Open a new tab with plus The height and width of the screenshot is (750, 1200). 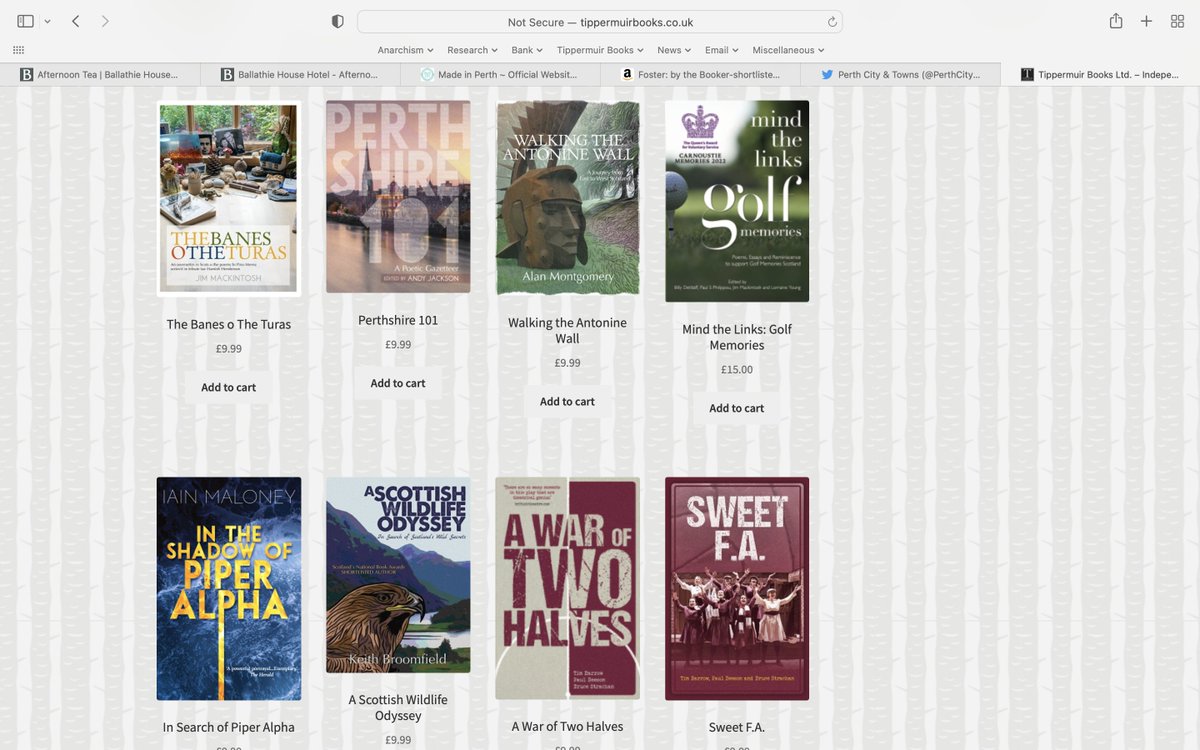tap(1147, 21)
